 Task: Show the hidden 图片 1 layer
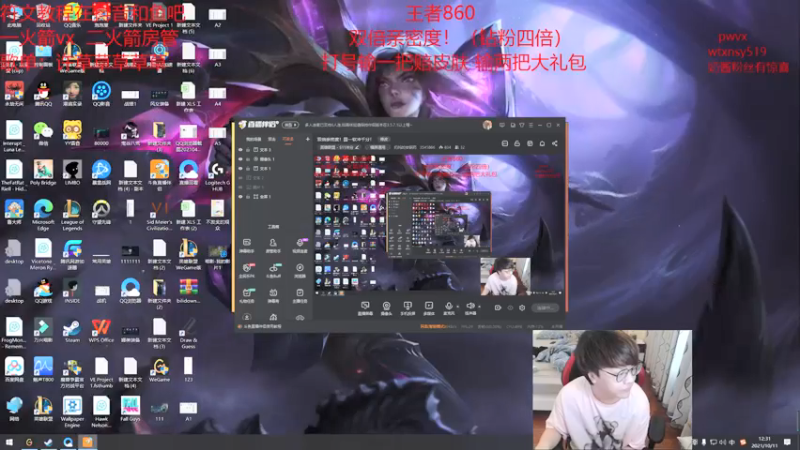pos(240,187)
